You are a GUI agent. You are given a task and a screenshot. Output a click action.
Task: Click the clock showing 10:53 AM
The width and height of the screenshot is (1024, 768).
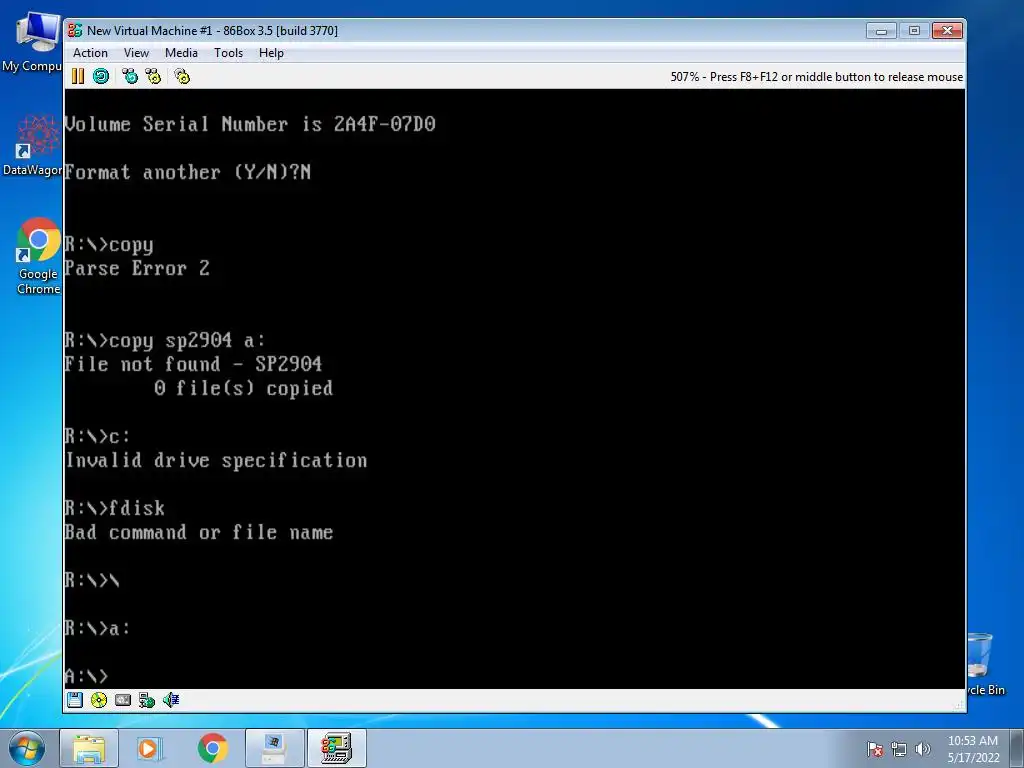(x=973, y=749)
